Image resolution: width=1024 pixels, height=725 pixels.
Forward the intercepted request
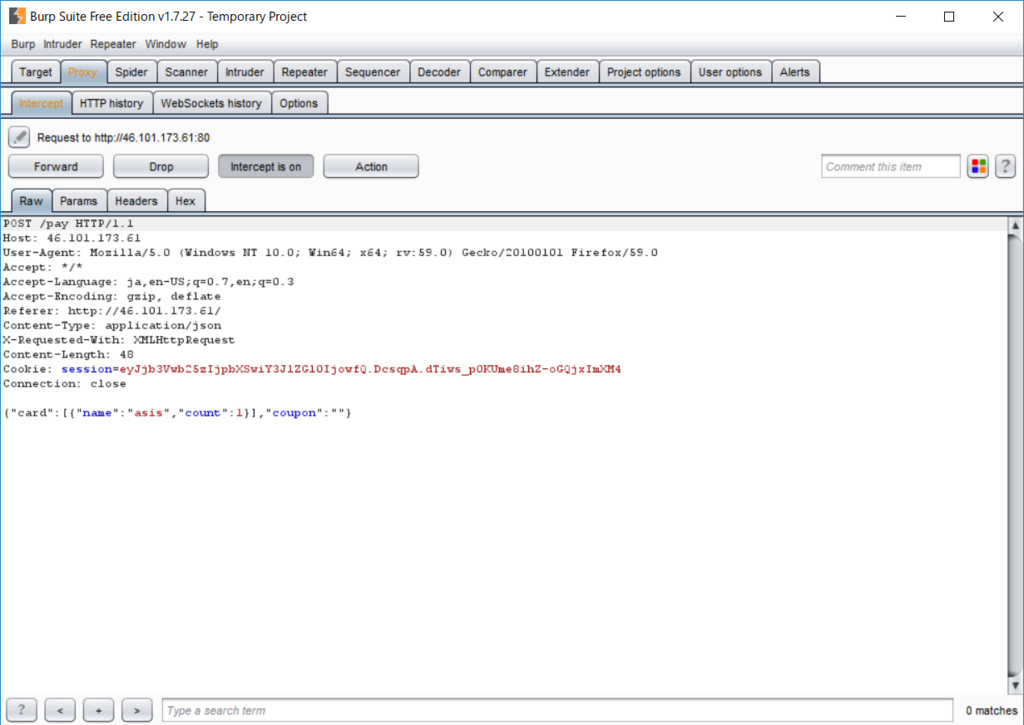pos(56,167)
